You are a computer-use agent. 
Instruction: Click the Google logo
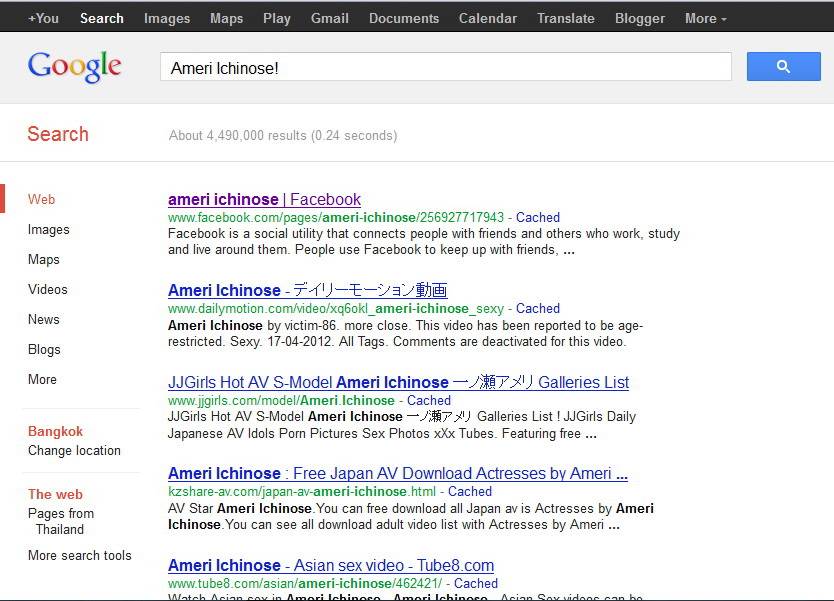(74, 66)
